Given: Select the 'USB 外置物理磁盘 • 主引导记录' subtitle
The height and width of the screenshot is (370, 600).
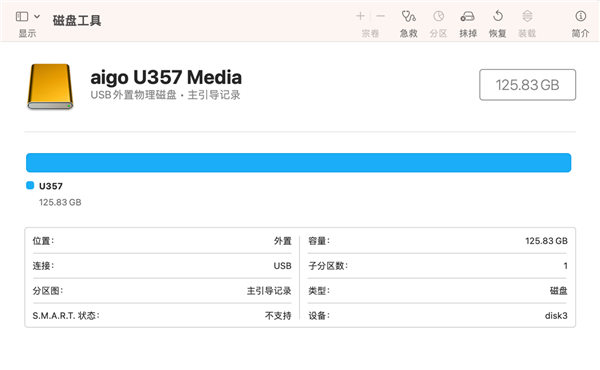Looking at the screenshot, I should pyautogui.click(x=165, y=95).
